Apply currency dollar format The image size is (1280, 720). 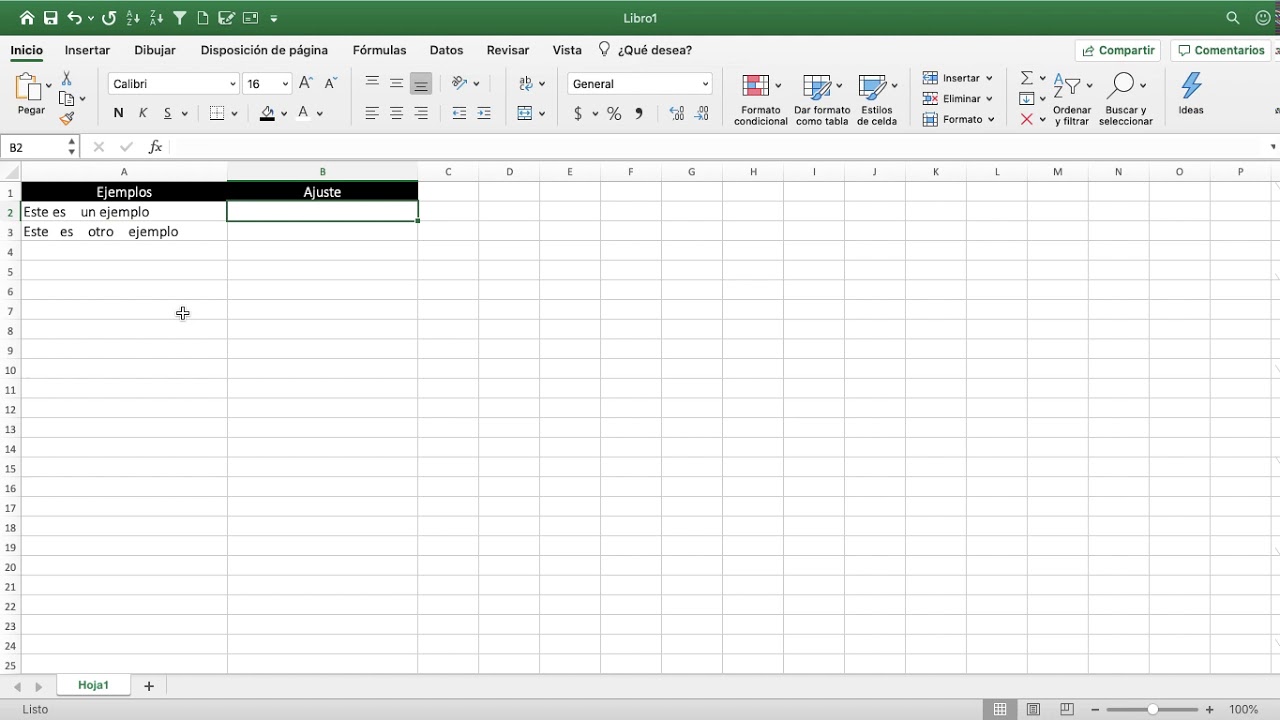578,114
